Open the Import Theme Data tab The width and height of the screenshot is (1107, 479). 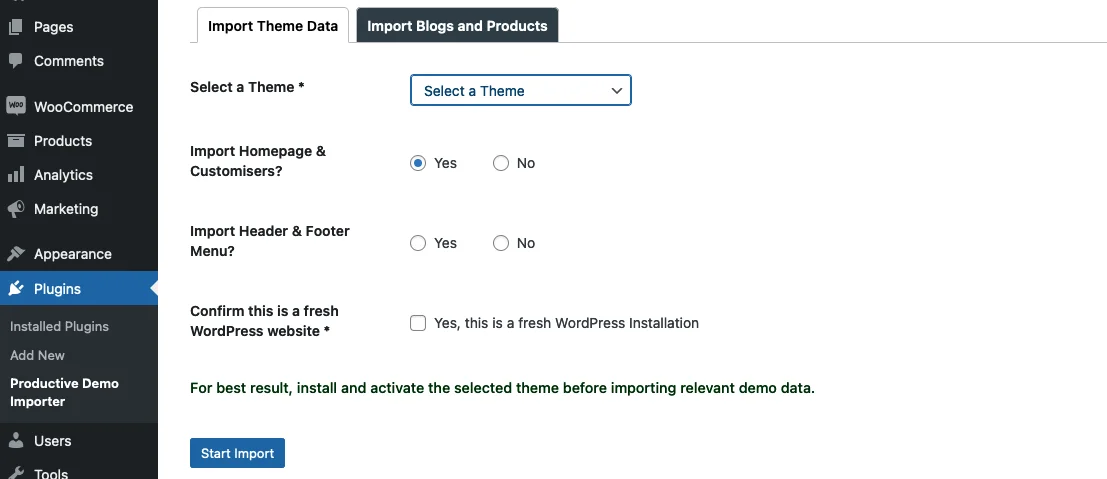click(x=273, y=26)
